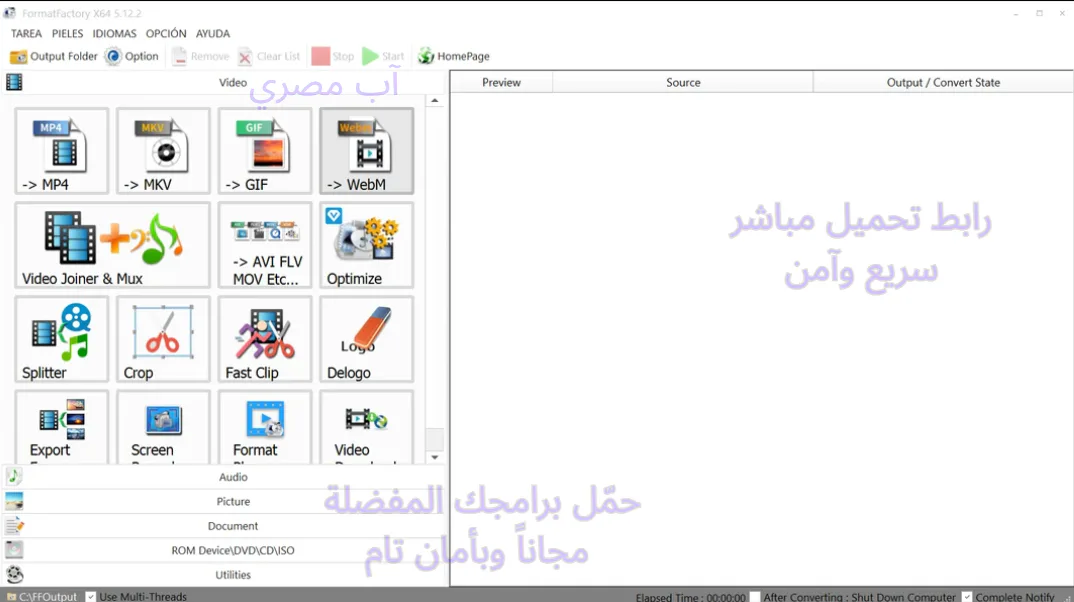Open the Splitter tool
The height and width of the screenshot is (602, 1074).
pyautogui.click(x=62, y=339)
